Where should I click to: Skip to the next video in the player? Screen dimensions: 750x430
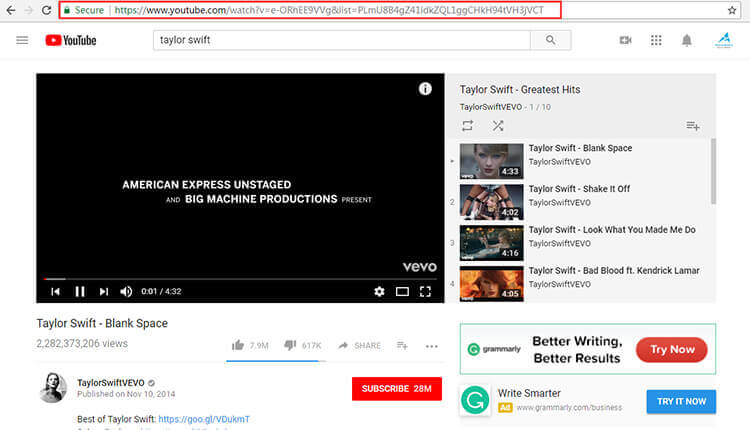[104, 291]
